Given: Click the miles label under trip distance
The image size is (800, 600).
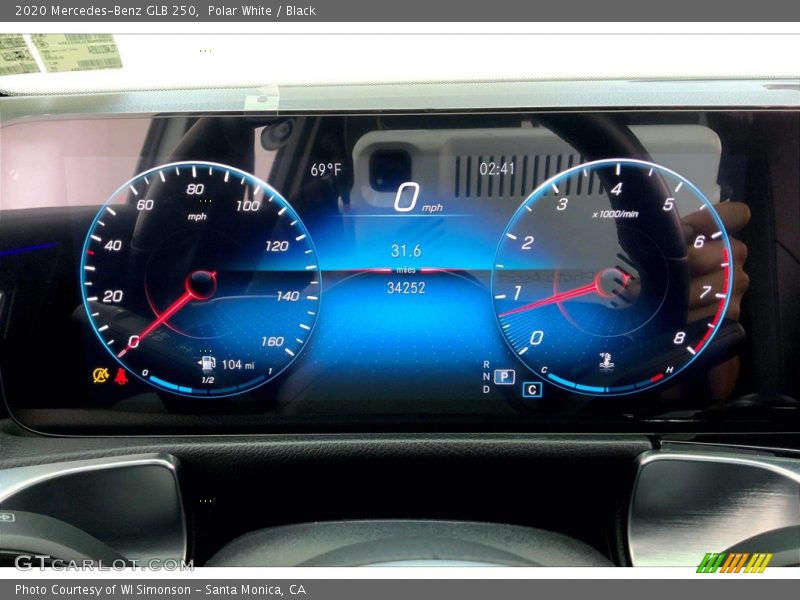Looking at the screenshot, I should pos(406,270).
